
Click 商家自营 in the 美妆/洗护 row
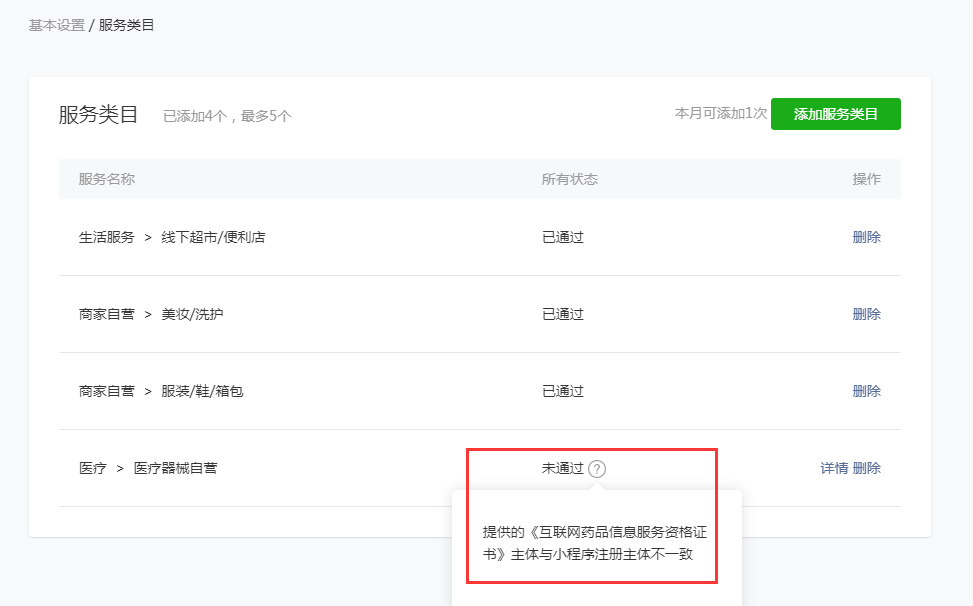point(107,314)
